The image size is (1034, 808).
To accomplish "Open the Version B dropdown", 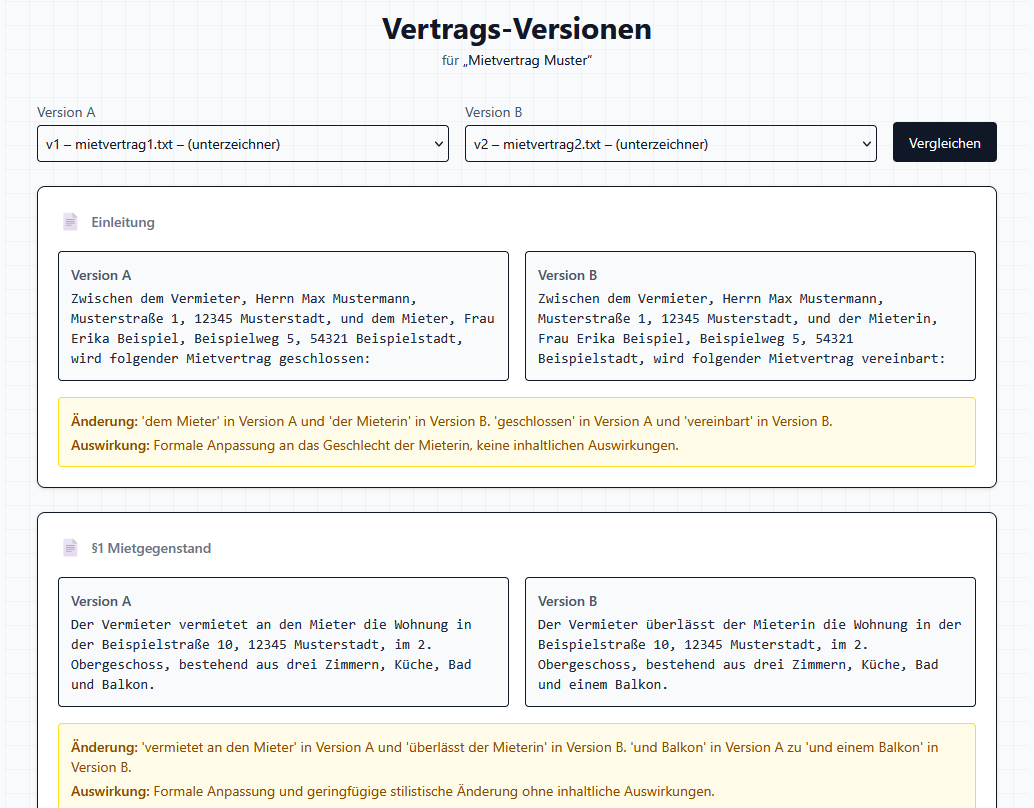I will pos(671,144).
